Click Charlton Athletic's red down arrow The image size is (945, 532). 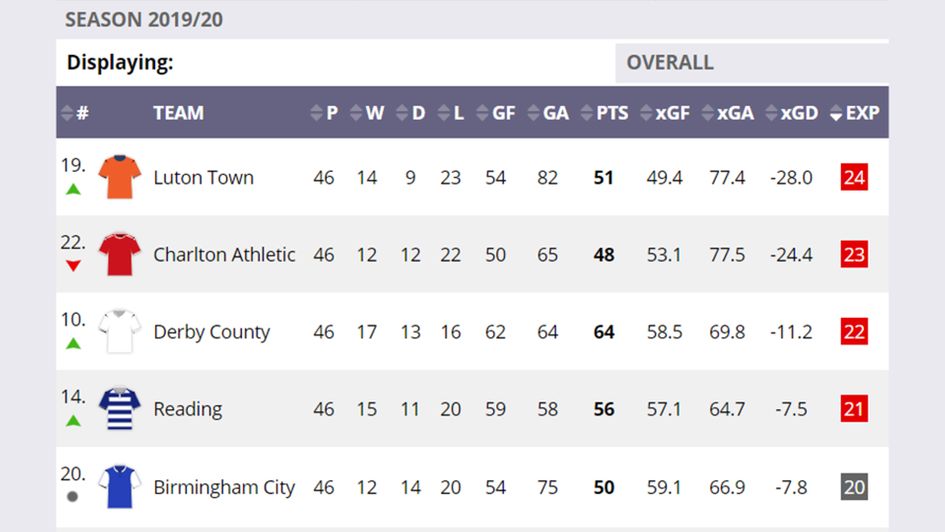[73, 266]
